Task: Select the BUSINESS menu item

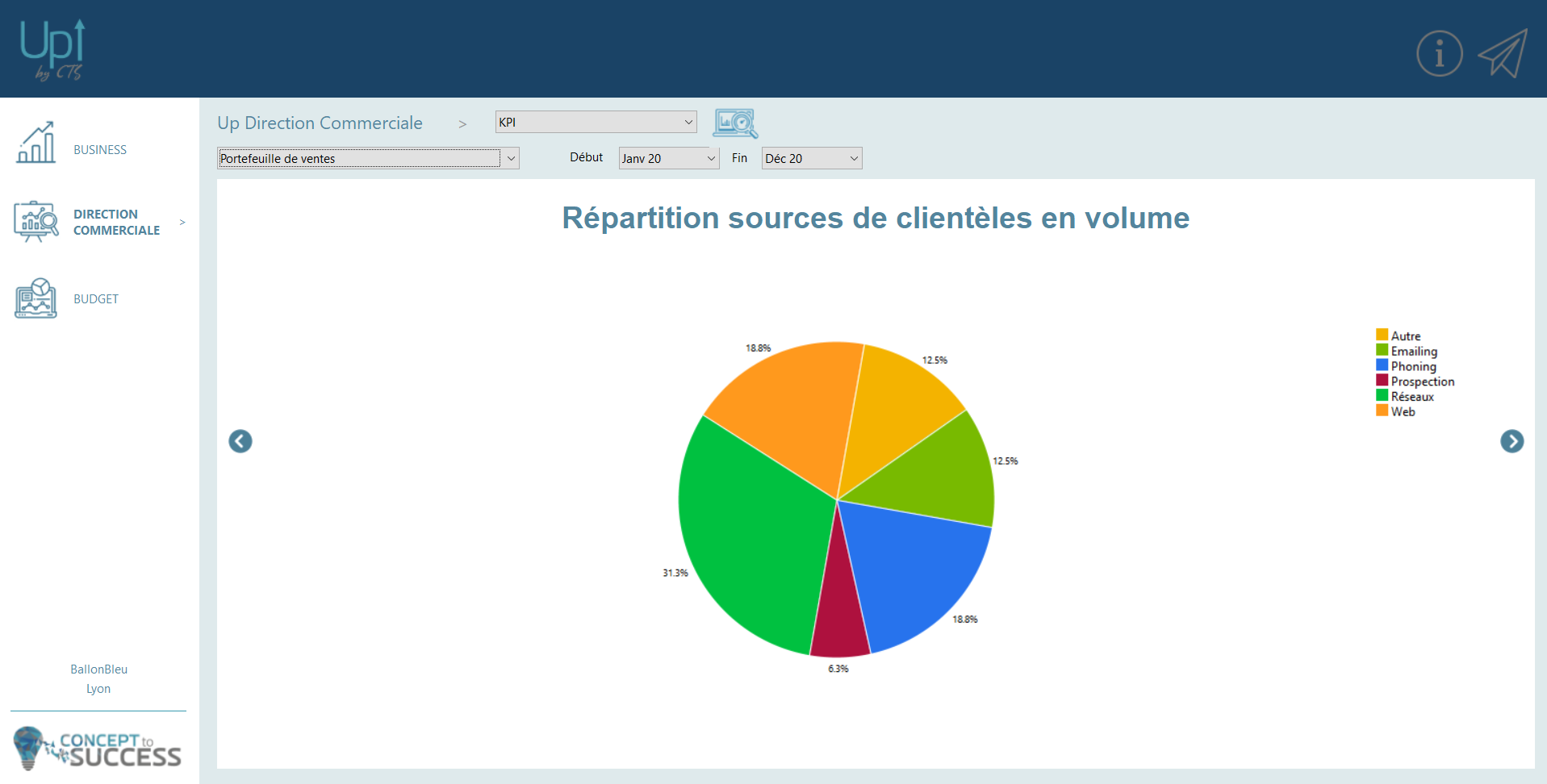Action: [x=100, y=150]
